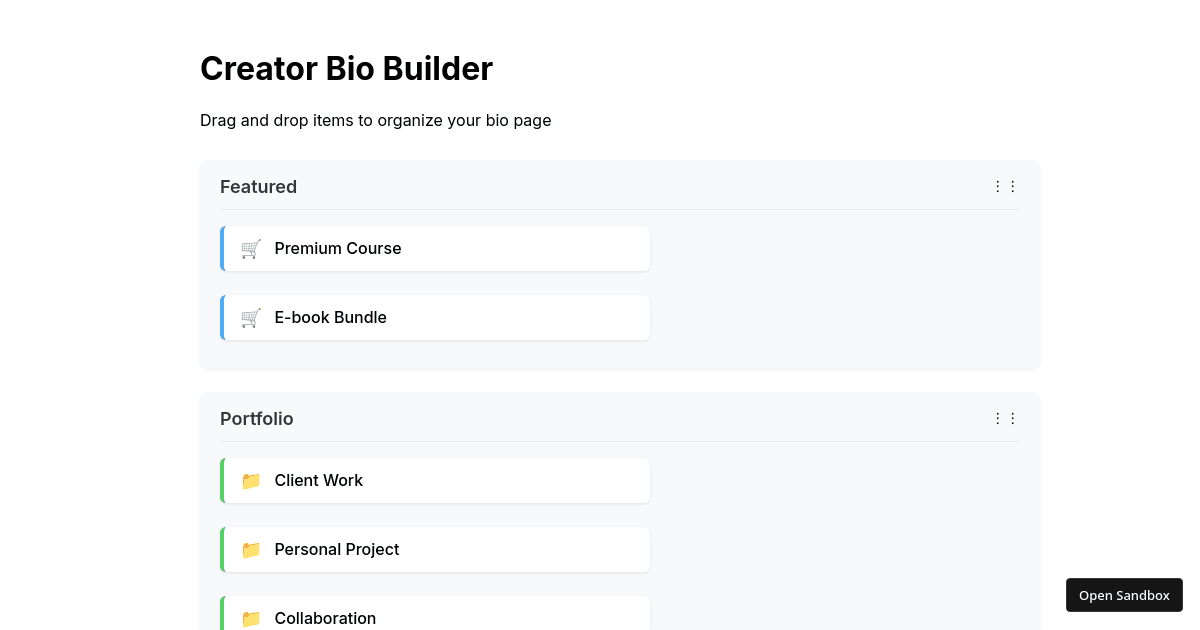Click the Collaboration item label
Image resolution: width=1200 pixels, height=630 pixels.
click(325, 619)
